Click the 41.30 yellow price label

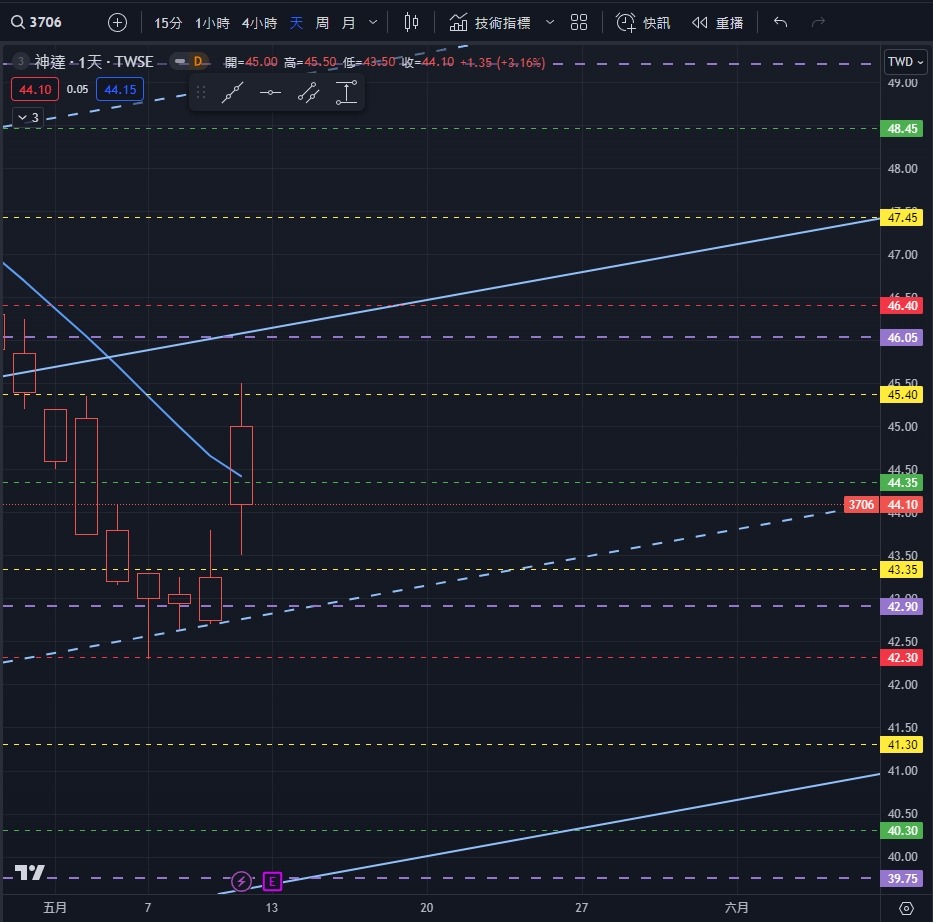(x=902, y=744)
